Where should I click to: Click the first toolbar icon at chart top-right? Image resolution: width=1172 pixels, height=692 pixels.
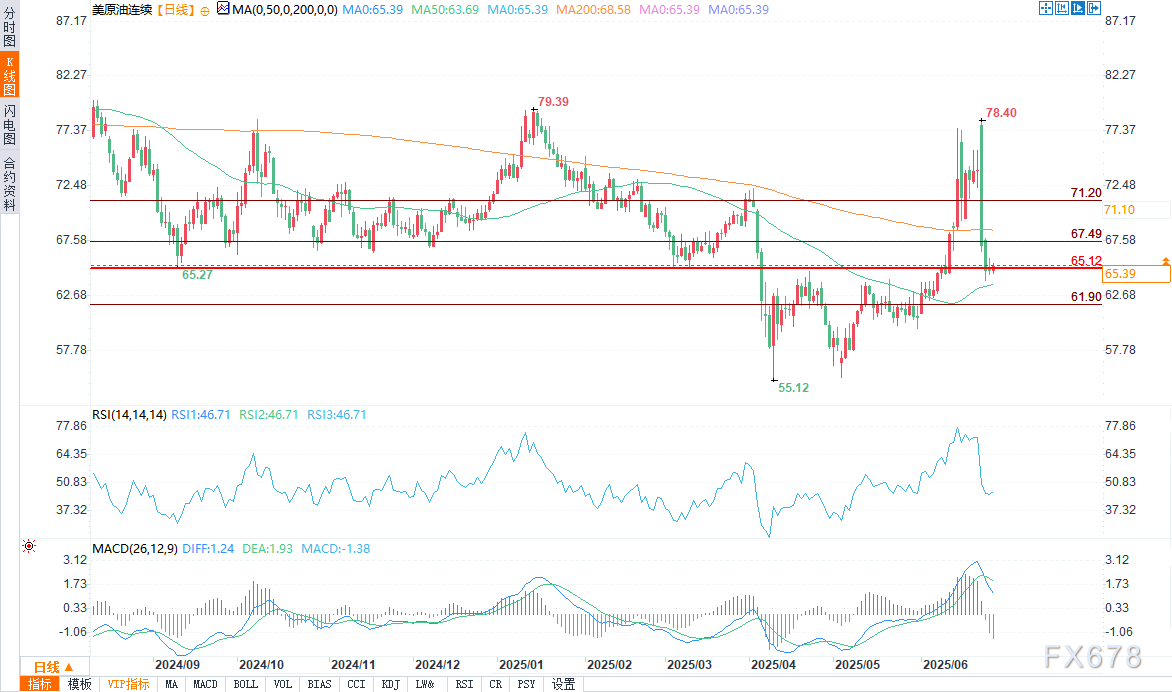(x=1047, y=8)
